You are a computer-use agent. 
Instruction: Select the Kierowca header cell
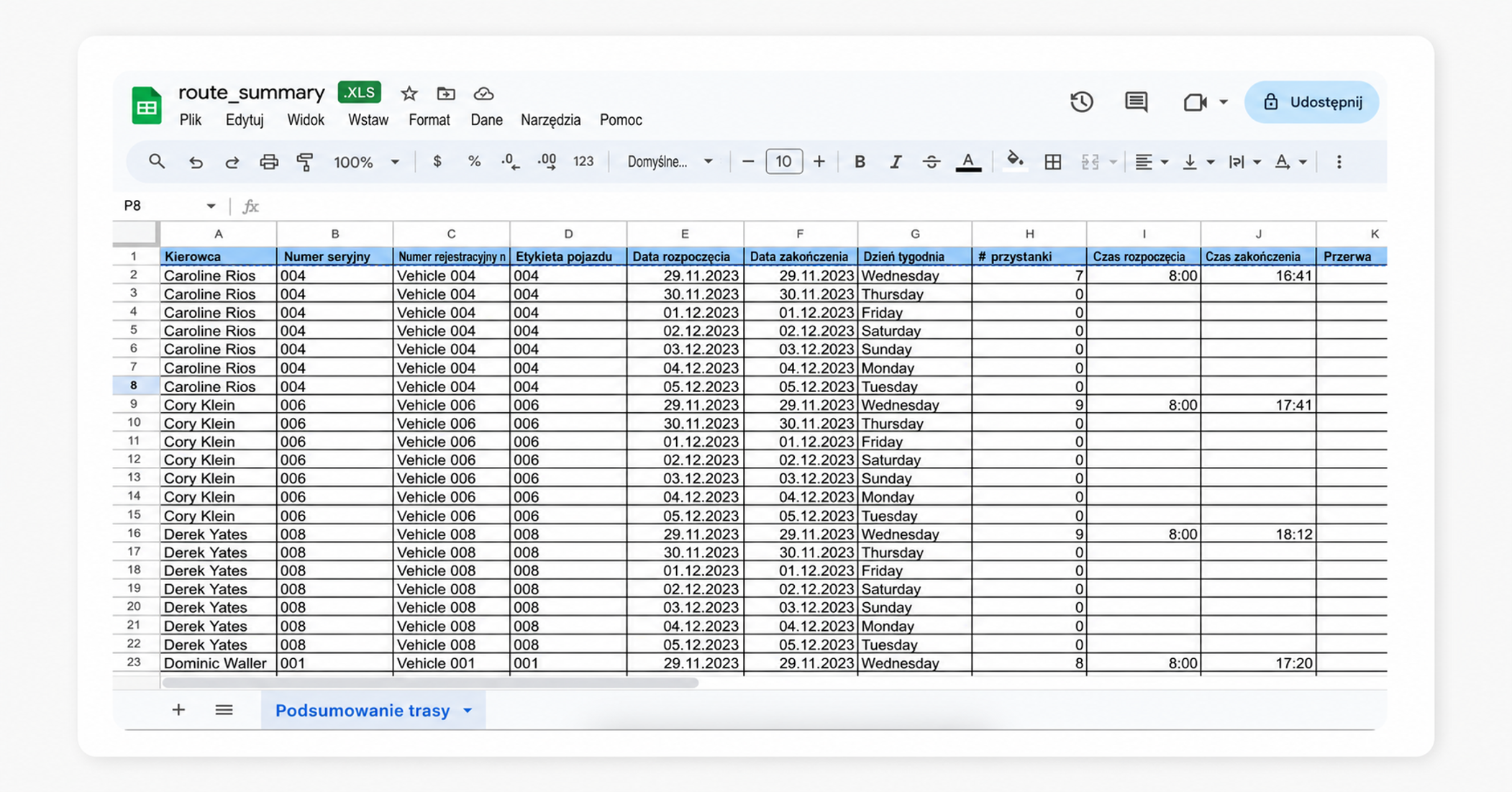point(218,256)
